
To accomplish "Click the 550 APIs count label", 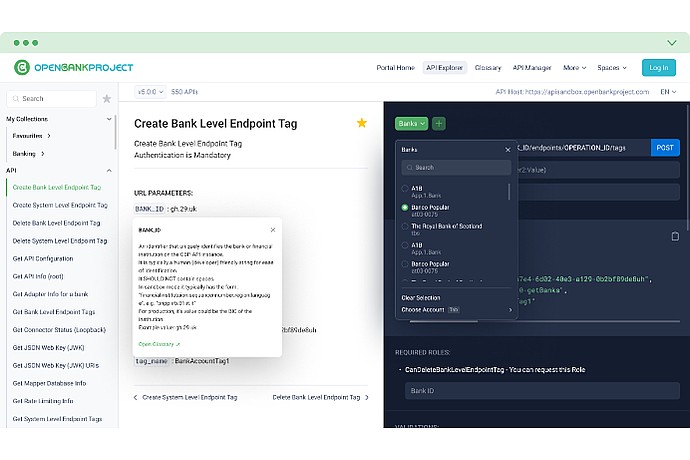I will [x=184, y=92].
